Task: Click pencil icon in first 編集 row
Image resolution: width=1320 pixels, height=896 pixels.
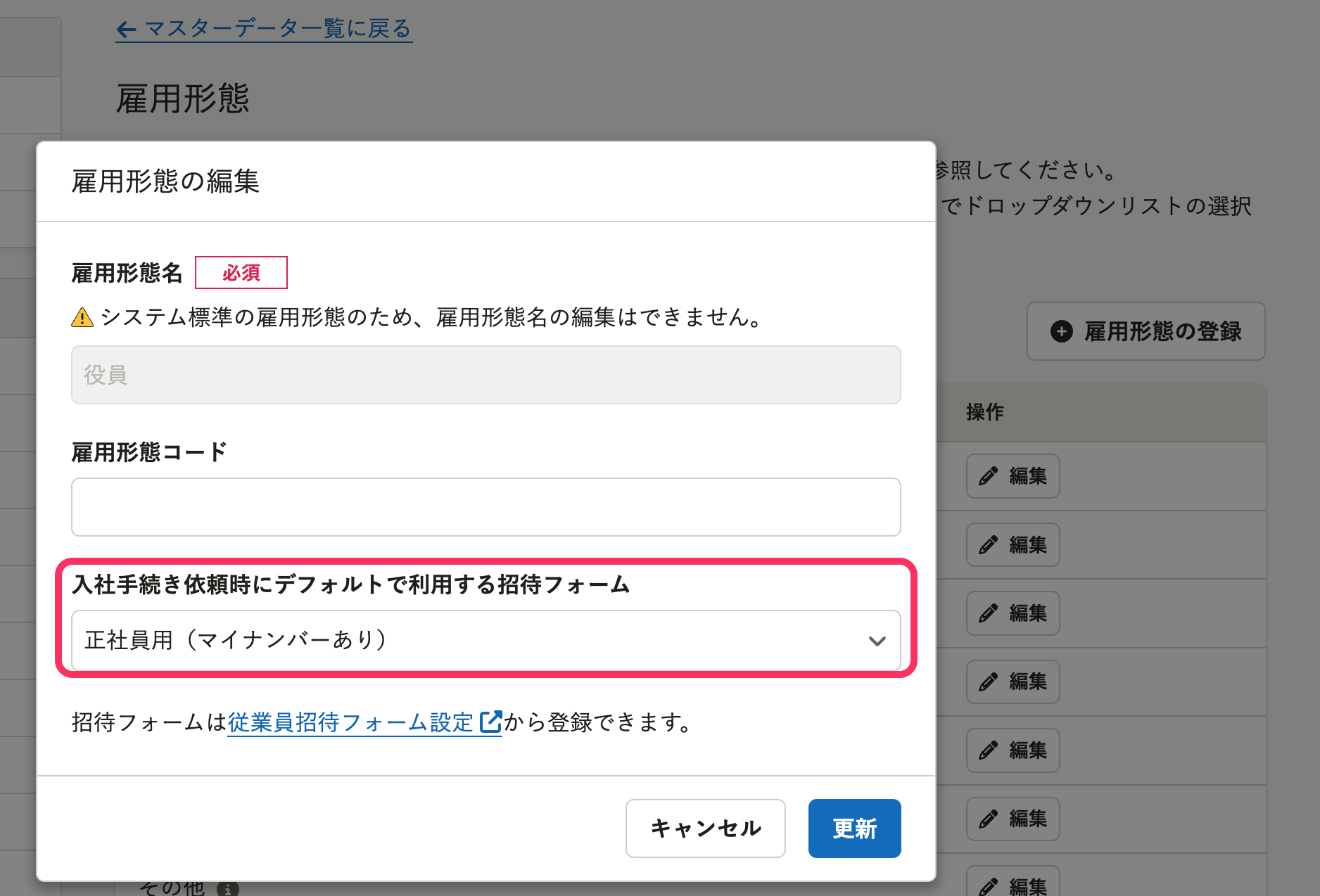Action: (988, 476)
